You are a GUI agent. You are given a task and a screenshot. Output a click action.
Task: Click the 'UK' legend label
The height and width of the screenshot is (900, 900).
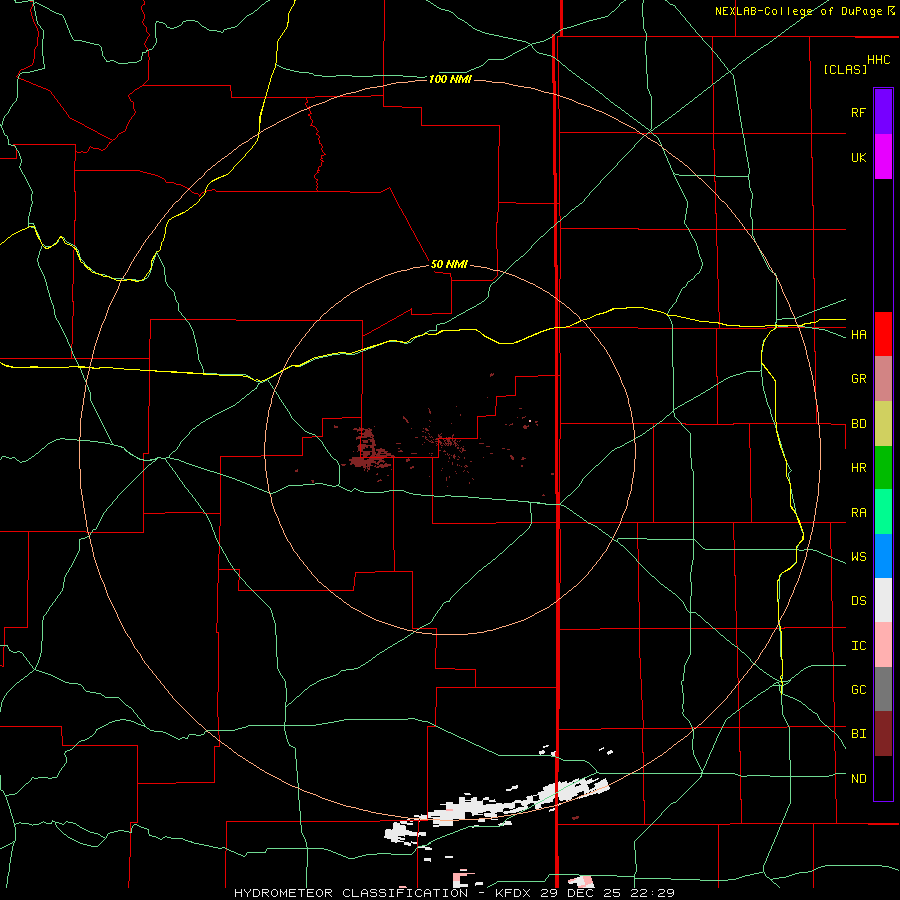coord(858,157)
